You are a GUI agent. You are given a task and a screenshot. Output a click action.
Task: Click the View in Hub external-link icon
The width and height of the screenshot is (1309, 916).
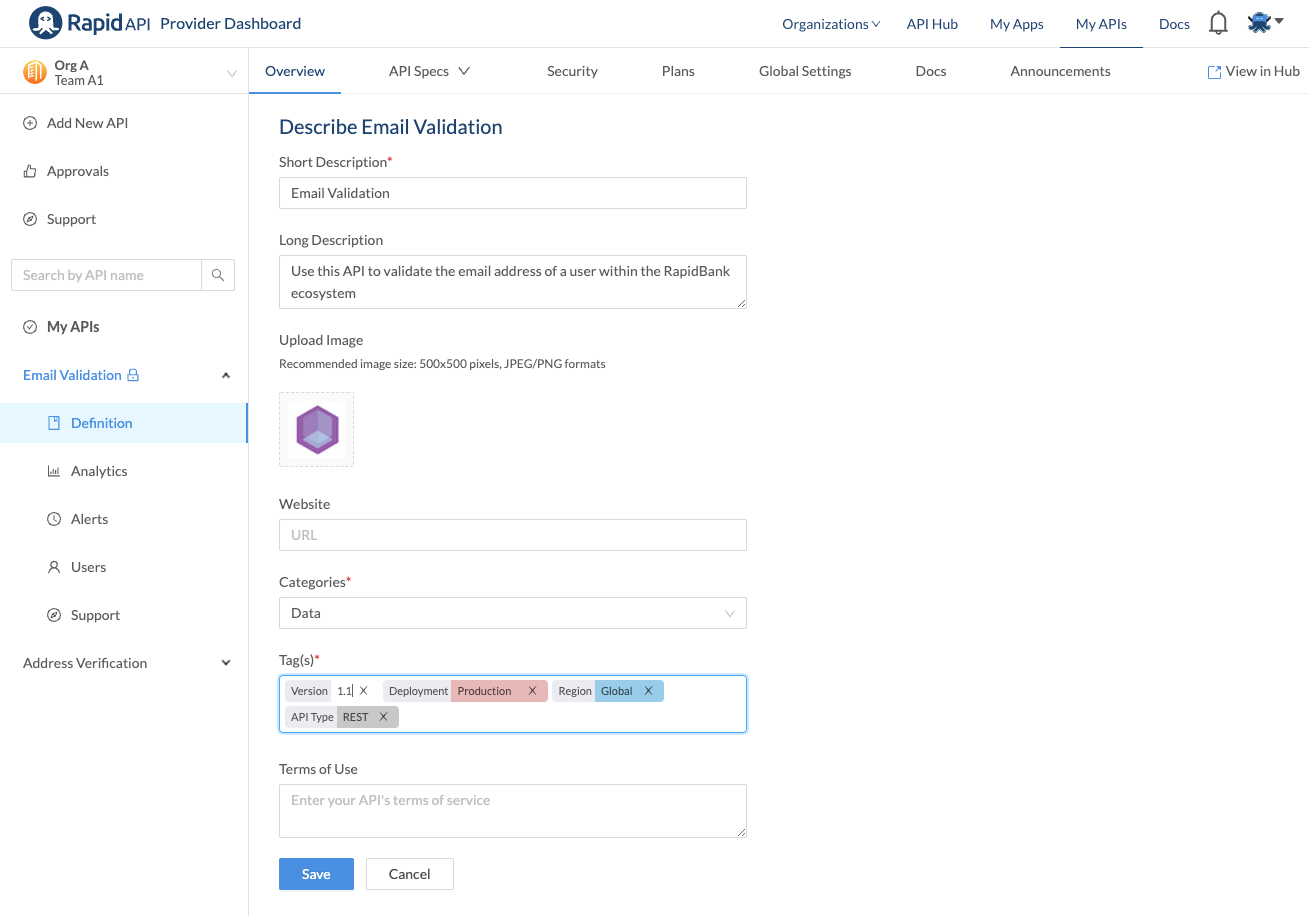coord(1215,72)
